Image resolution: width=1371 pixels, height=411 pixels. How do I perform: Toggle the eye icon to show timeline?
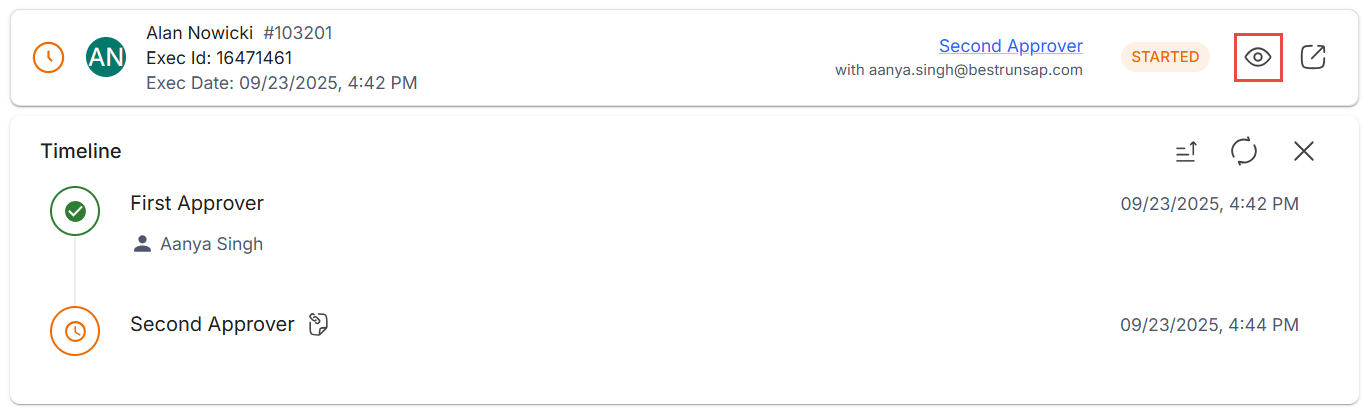(x=1258, y=57)
